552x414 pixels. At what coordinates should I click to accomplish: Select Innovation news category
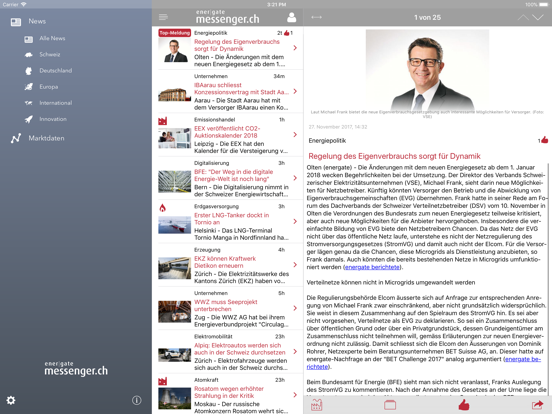(53, 119)
